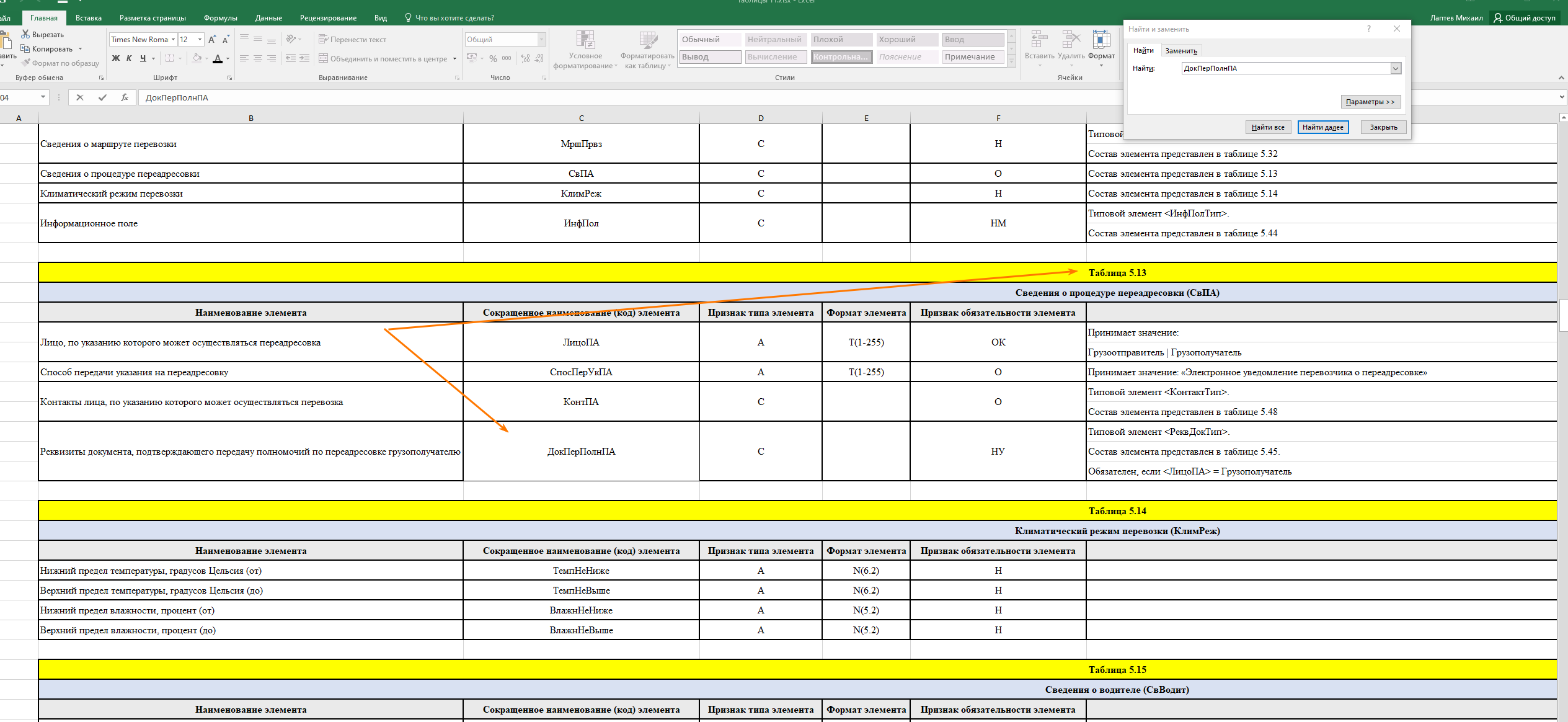Click the cancel entry X in formula bar
Screen dimensions: 1568x722
point(80,97)
